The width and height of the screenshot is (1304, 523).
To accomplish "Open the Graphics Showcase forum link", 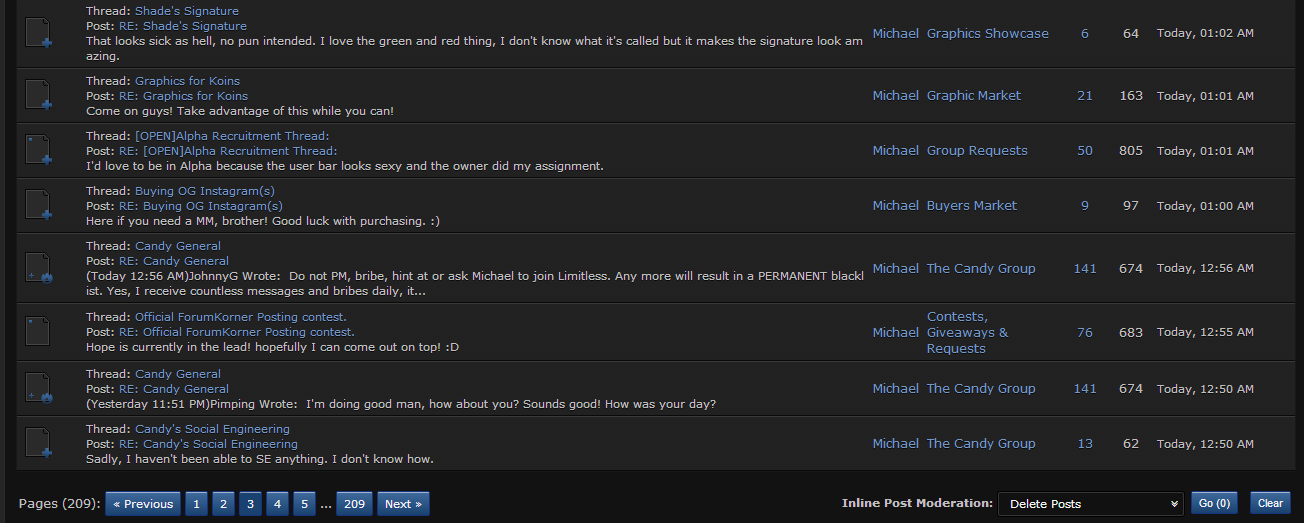I will click(x=987, y=33).
